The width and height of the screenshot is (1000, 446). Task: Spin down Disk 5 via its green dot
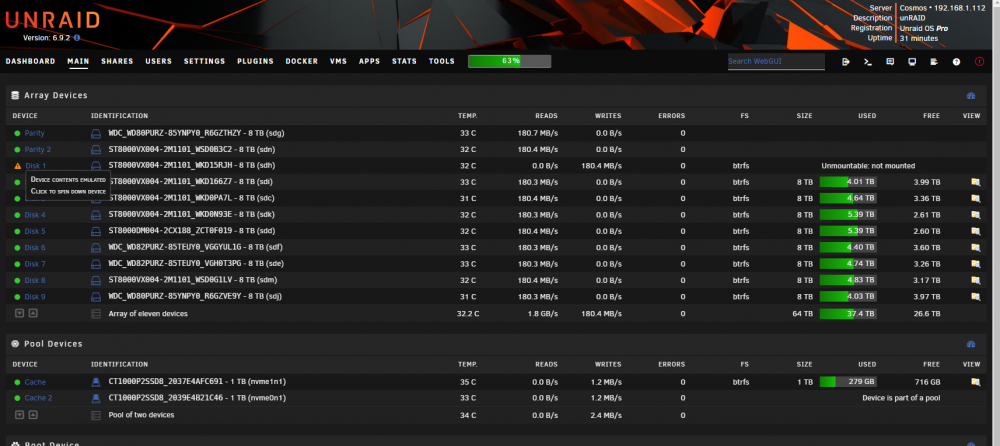coord(17,231)
